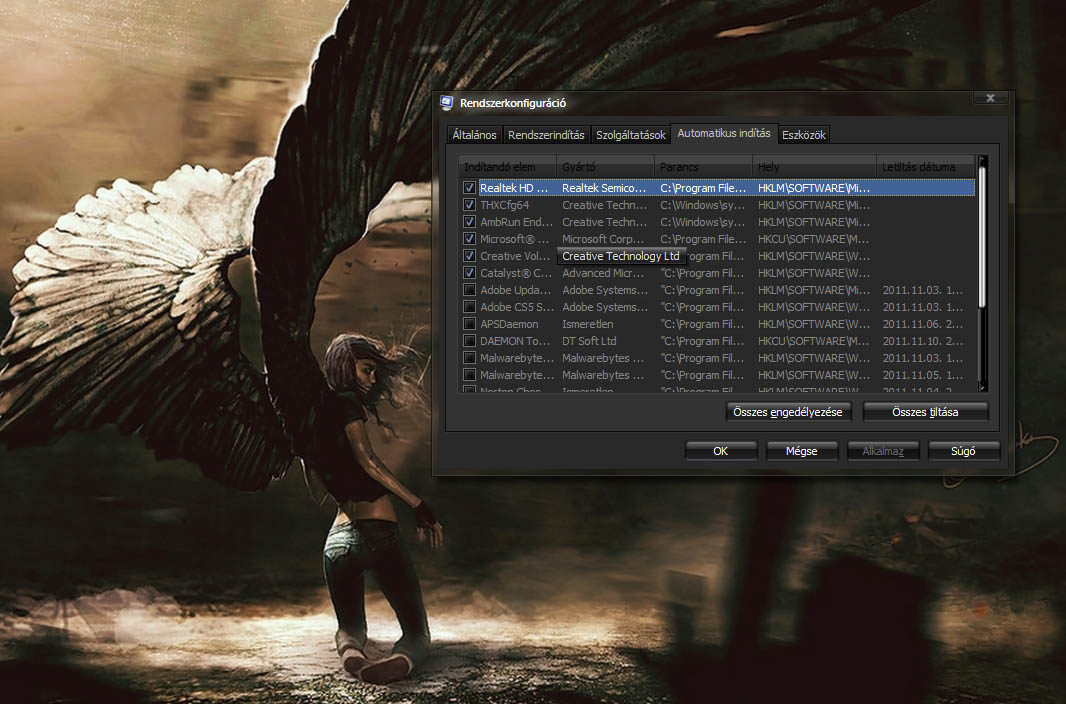Sort by the Gyártó column header
This screenshot has height=704, width=1066.
click(605, 167)
